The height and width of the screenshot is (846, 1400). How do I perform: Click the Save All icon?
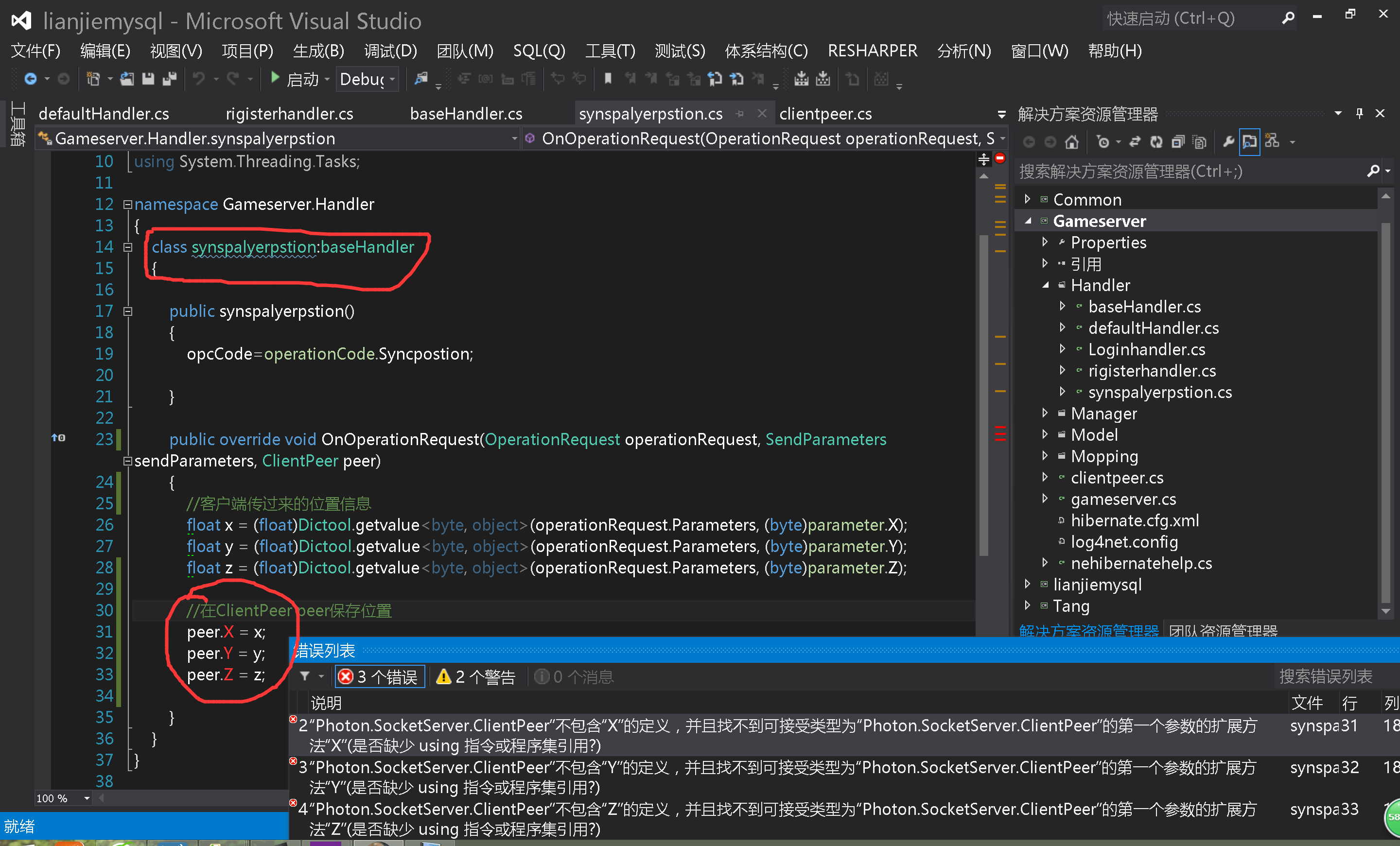(x=169, y=78)
